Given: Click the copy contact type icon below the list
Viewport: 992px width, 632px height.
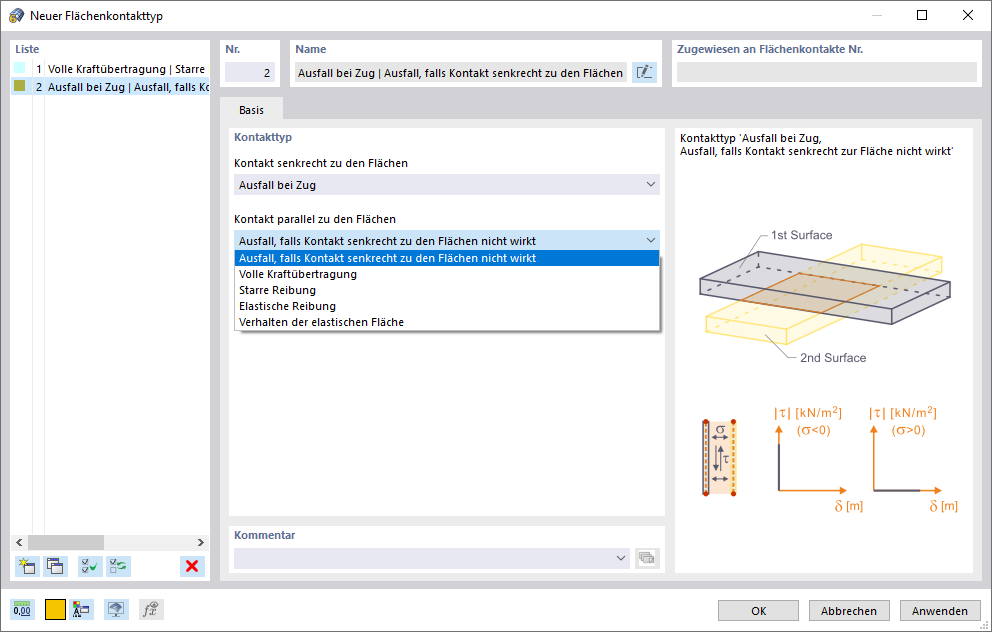Looking at the screenshot, I should (x=55, y=566).
